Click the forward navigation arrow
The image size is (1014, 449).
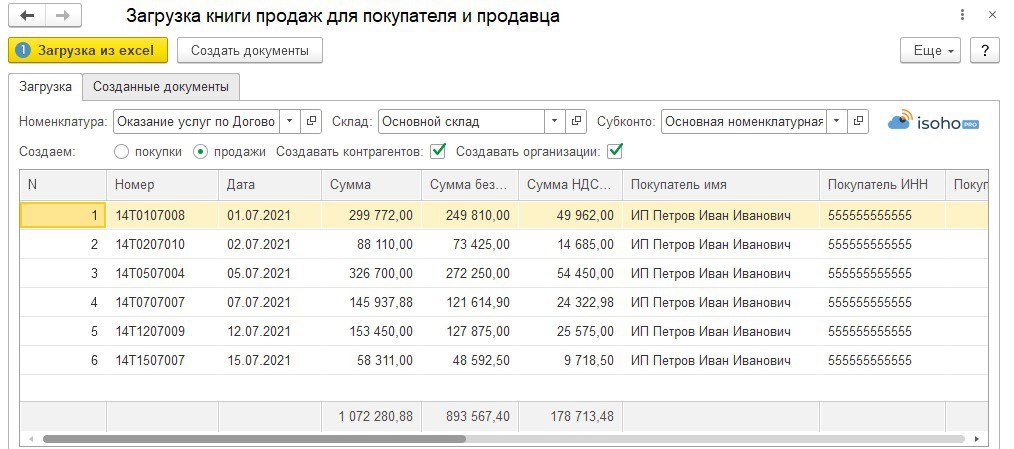coord(62,17)
